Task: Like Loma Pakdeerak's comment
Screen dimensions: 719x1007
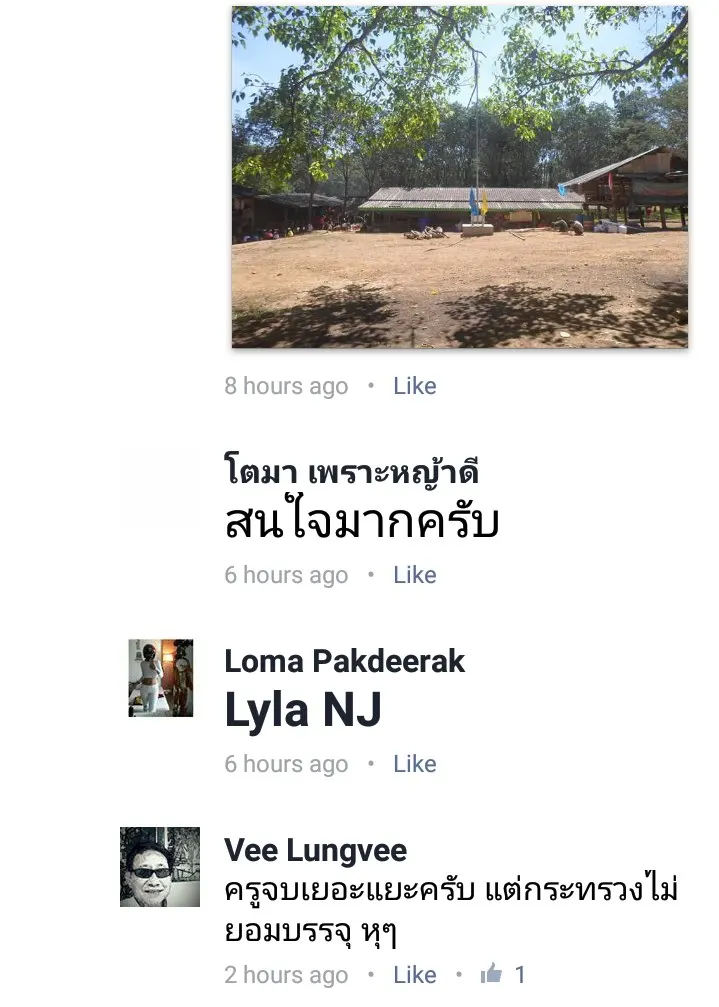Action: 415,764
